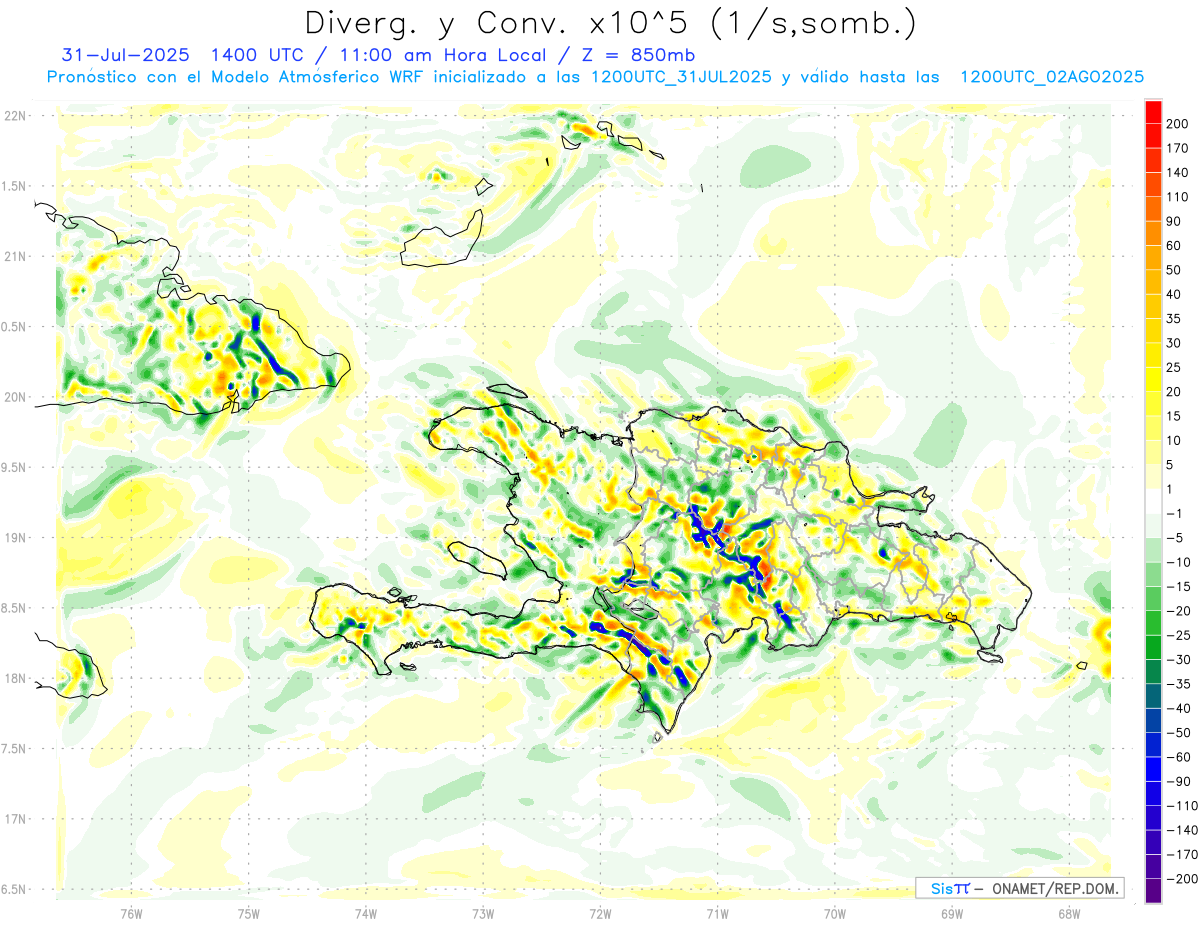The width and height of the screenshot is (1200, 927).
Task: Click the '68W' longitude label
Action: (x=1068, y=913)
